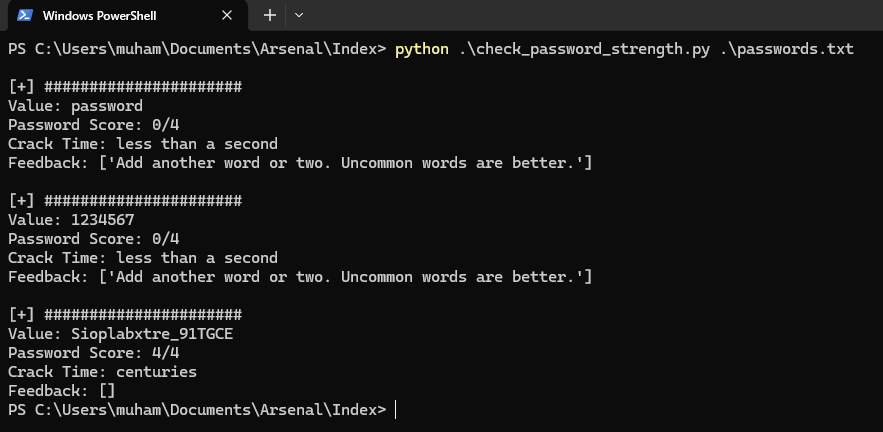
Task: Close the Windows PowerShell tab
Action: pyautogui.click(x=227, y=16)
